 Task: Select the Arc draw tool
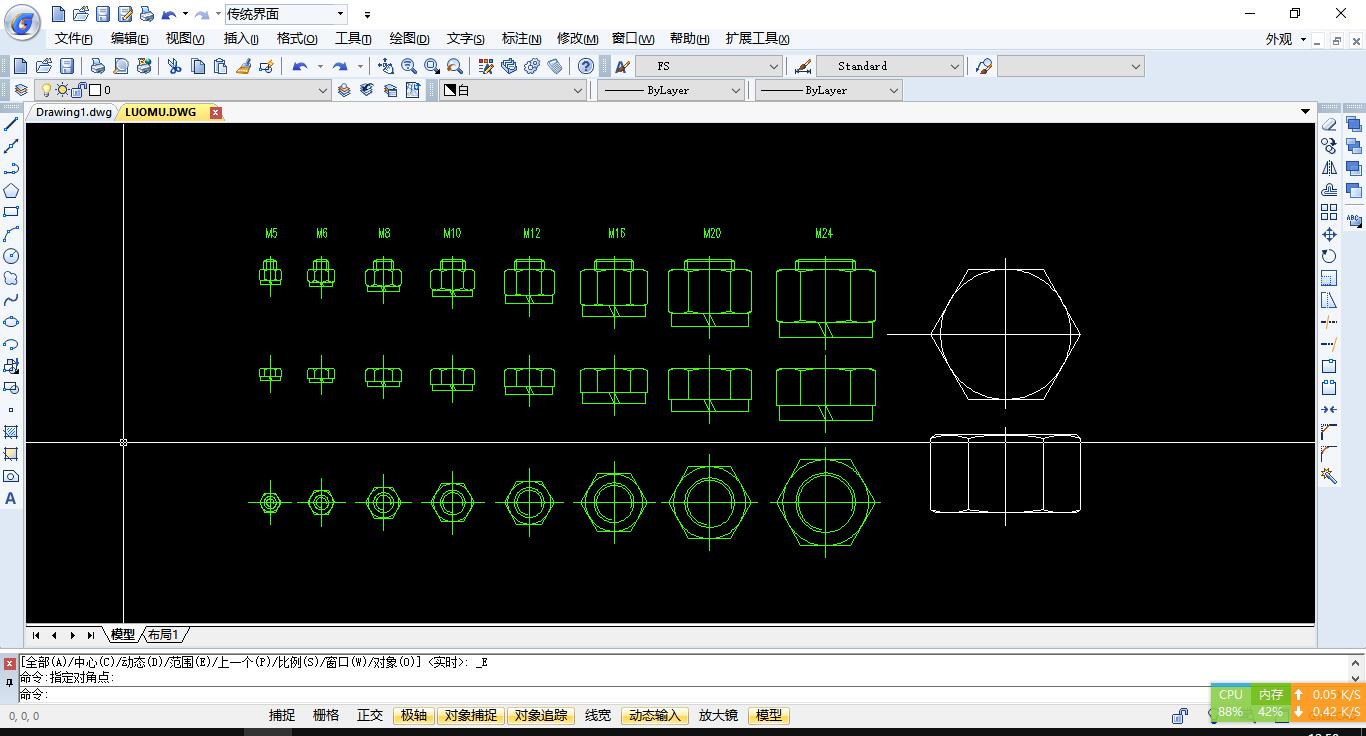(x=11, y=234)
